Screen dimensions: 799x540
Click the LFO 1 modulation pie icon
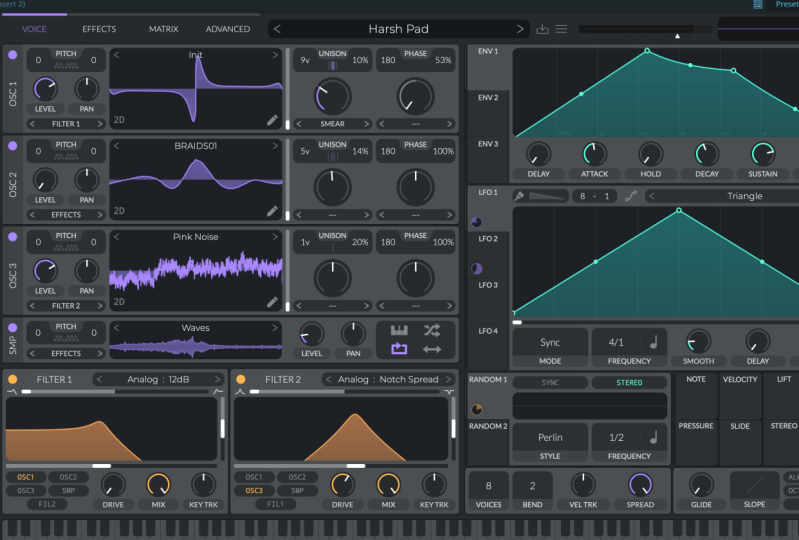point(476,222)
